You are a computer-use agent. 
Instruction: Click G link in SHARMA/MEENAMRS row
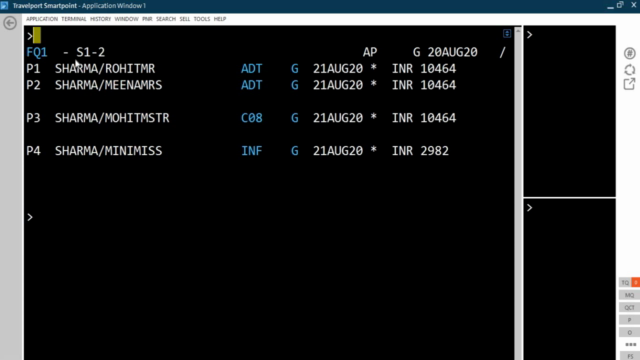[x=295, y=85]
